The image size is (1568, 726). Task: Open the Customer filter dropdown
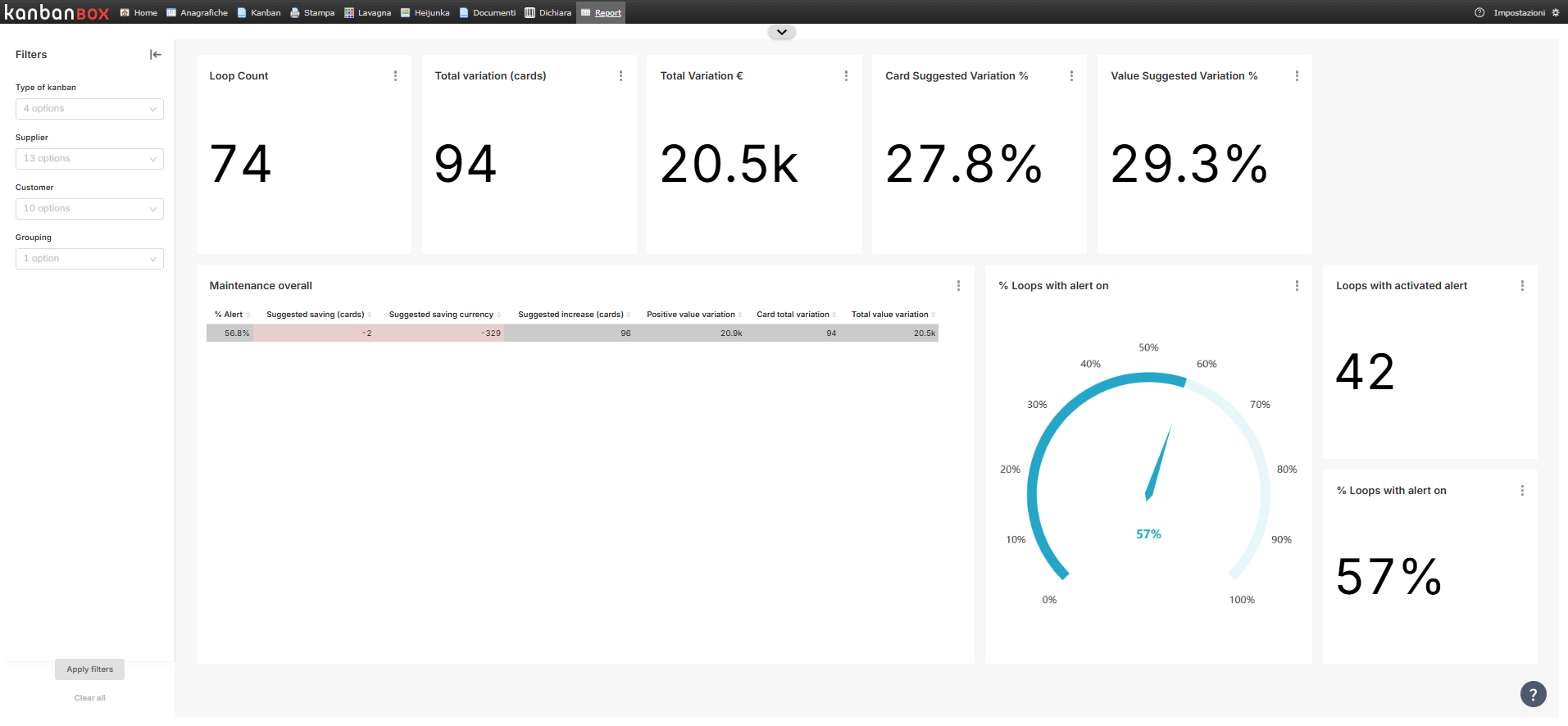pyautogui.click(x=89, y=209)
